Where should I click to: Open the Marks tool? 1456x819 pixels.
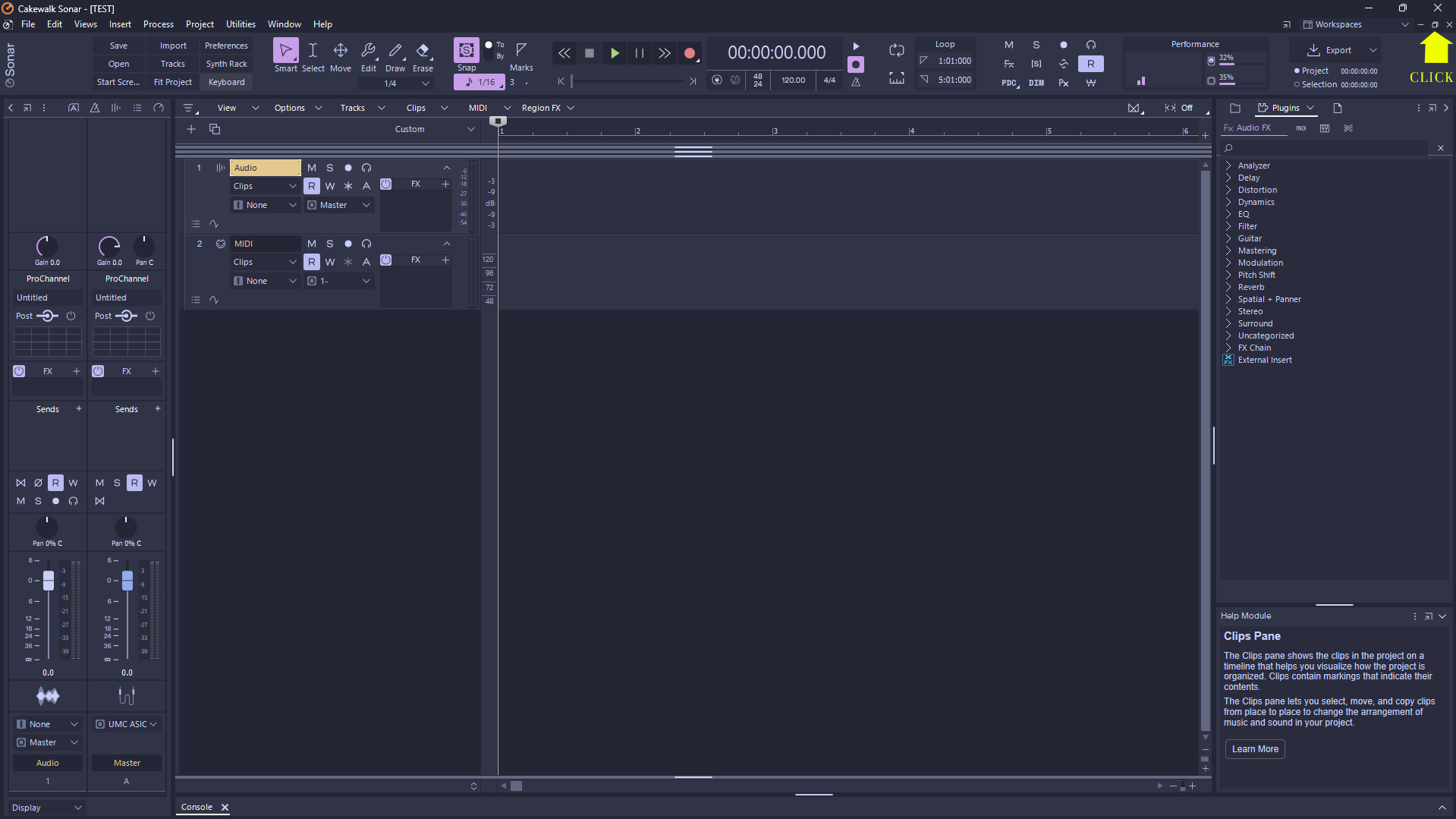coord(521,52)
